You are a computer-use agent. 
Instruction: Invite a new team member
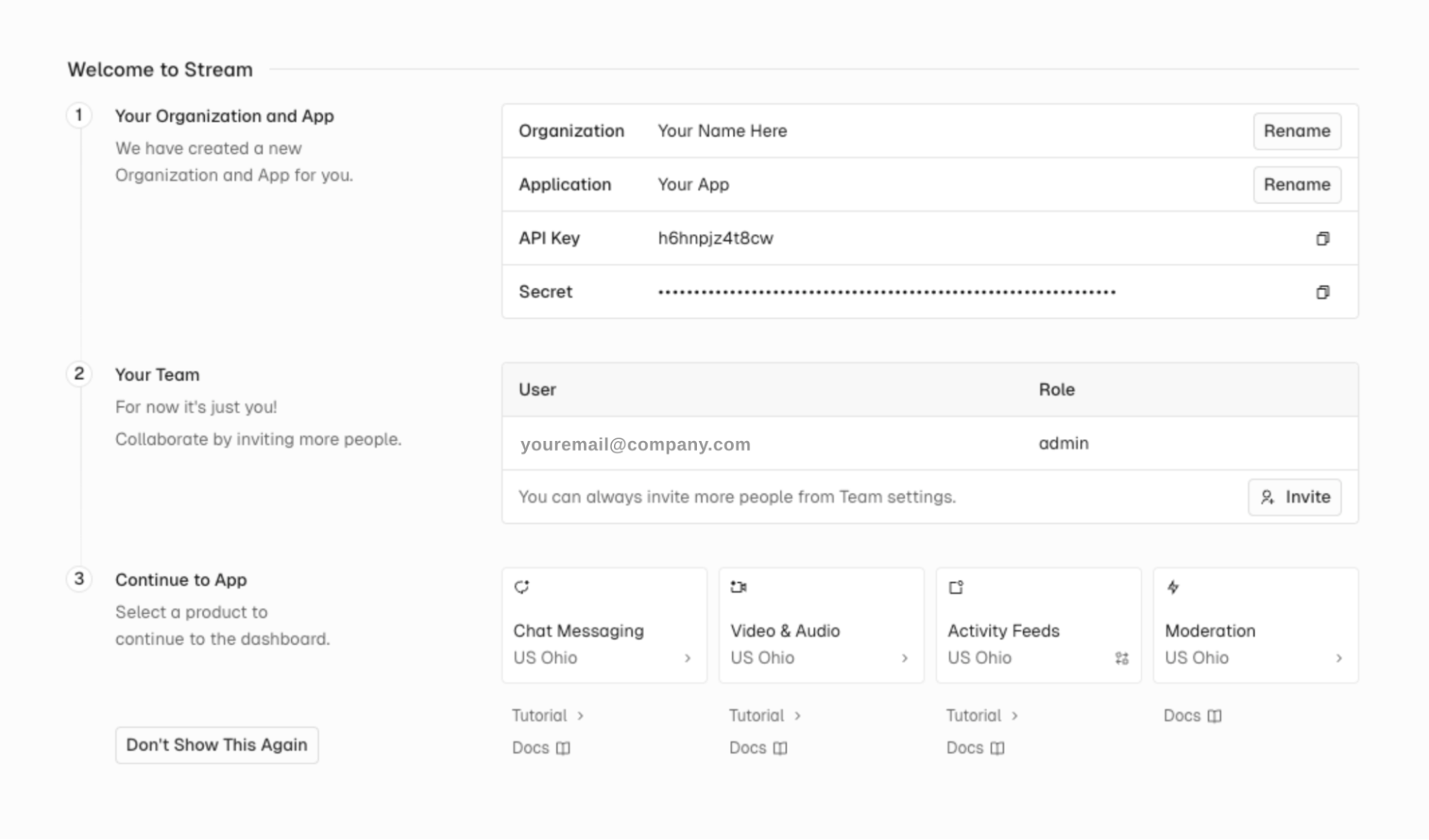click(1295, 498)
